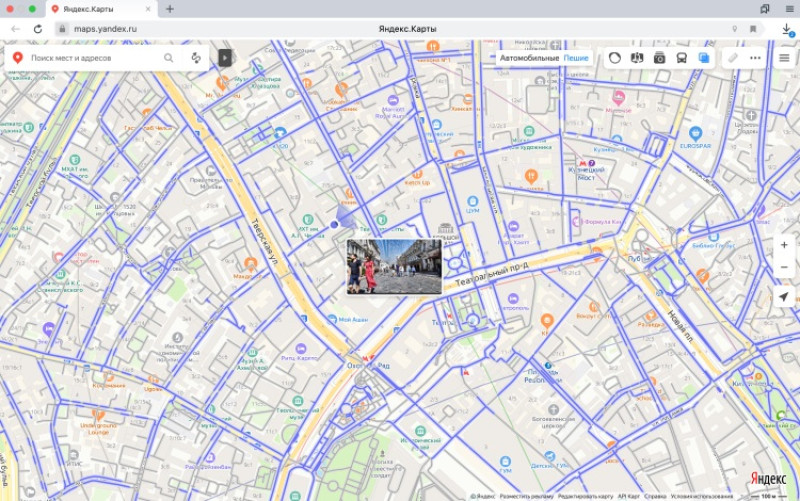
Task: Open the three-dot more options menu
Action: pyautogui.click(x=755, y=58)
